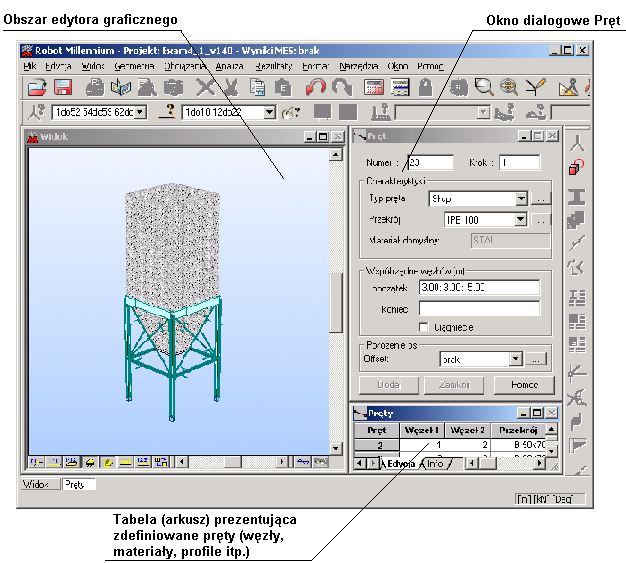
Task: Click flag icon in right sidebar
Action: pos(576,445)
